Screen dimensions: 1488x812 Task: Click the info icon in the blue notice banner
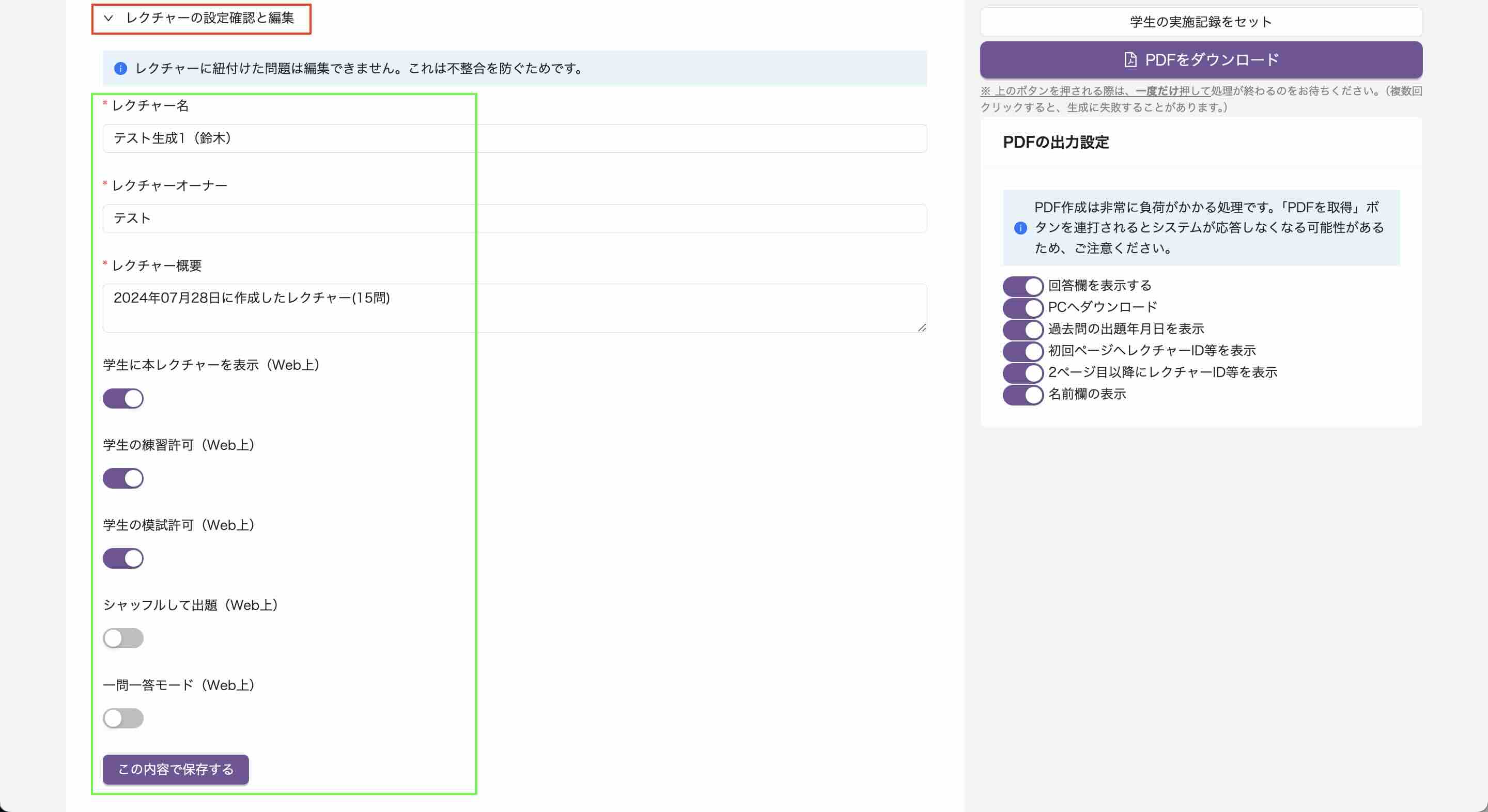pos(120,69)
